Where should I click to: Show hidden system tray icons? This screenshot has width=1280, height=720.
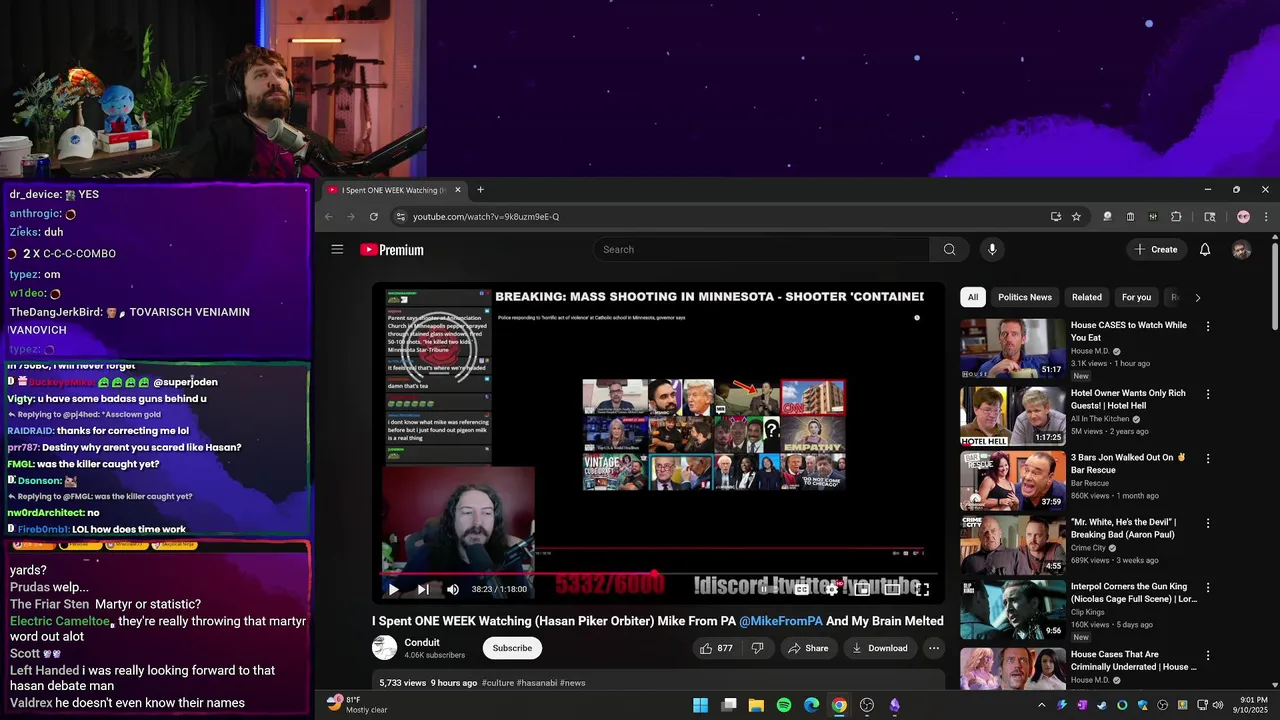(x=1041, y=705)
